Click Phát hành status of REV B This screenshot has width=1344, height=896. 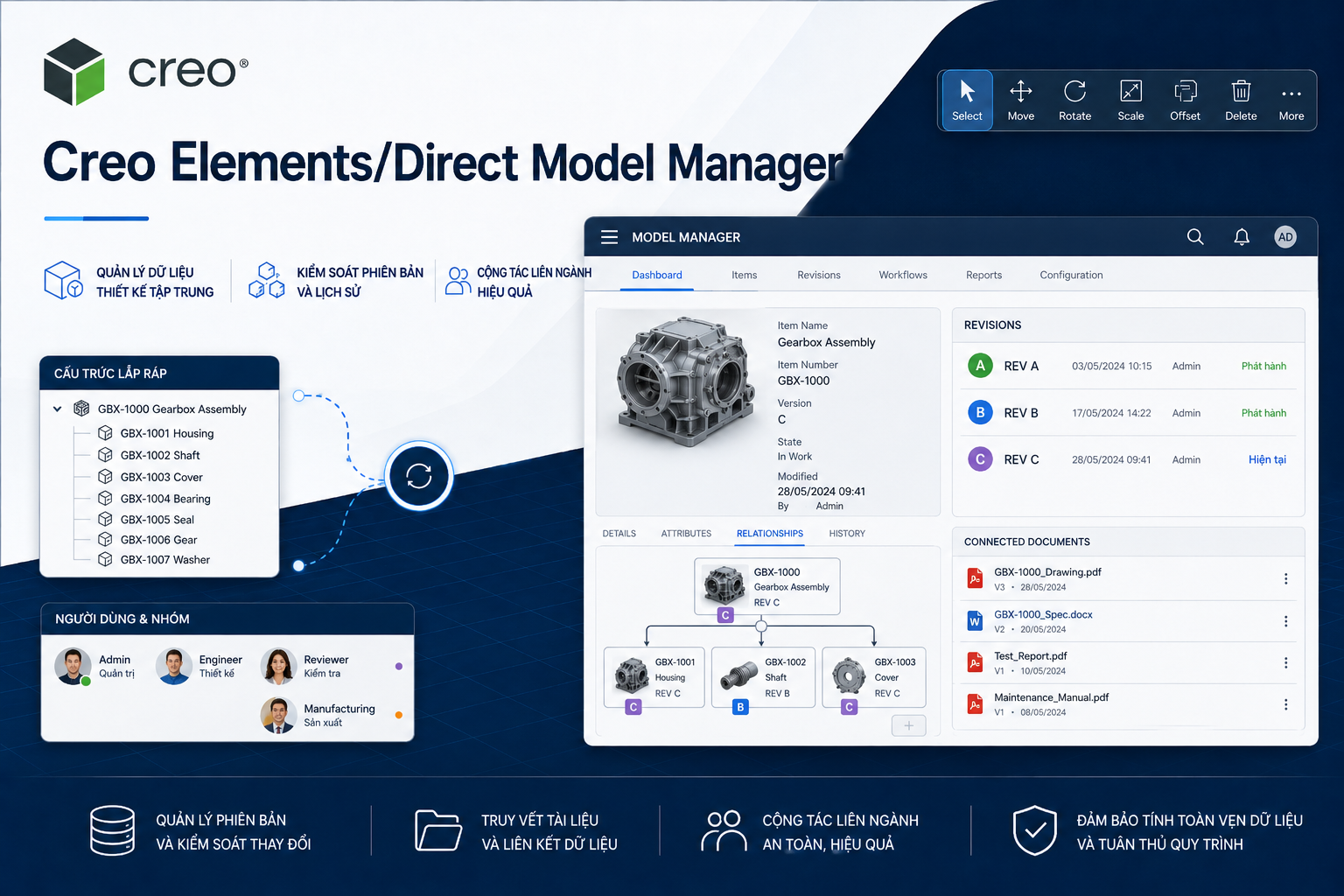click(1263, 413)
